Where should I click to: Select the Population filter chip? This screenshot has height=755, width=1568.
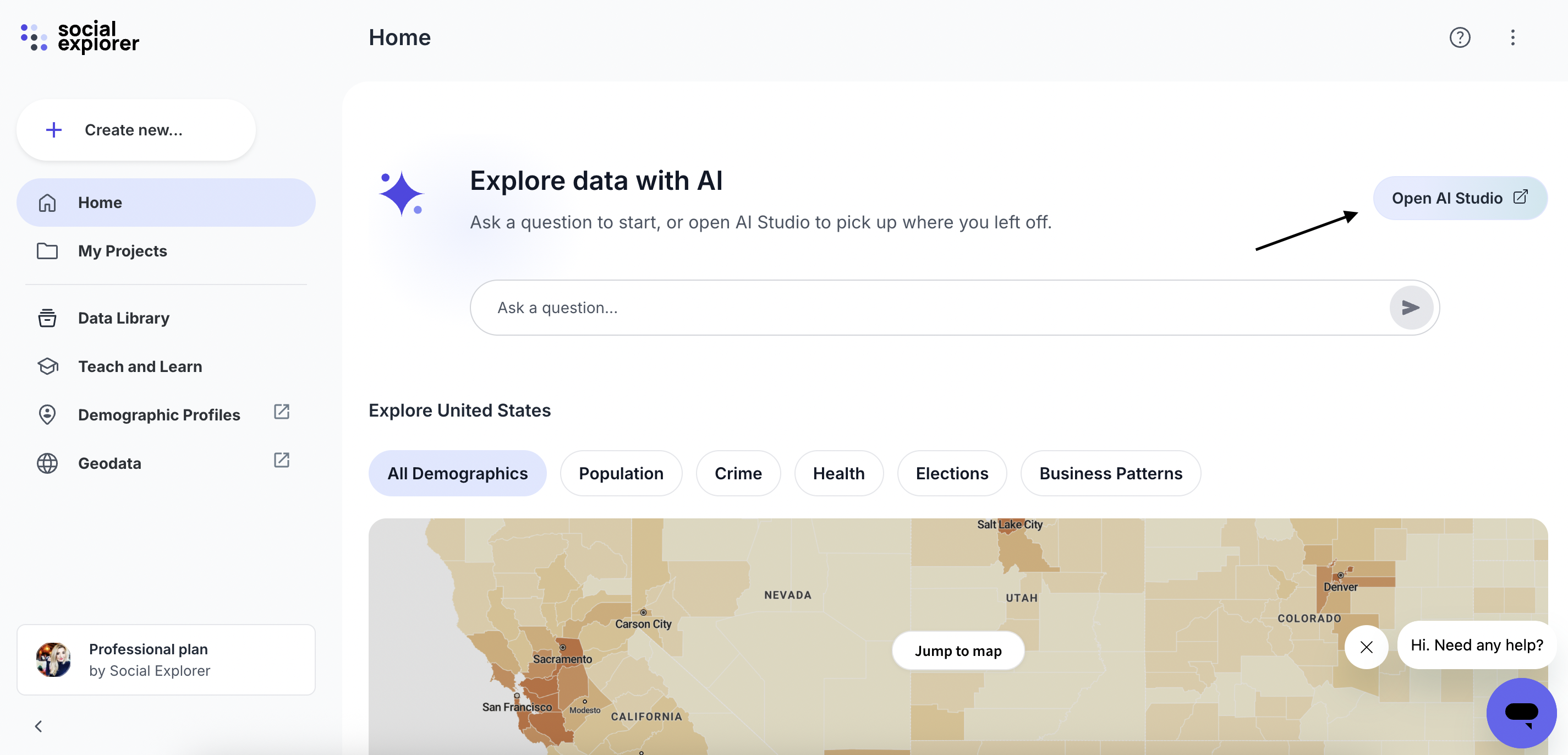[620, 473]
